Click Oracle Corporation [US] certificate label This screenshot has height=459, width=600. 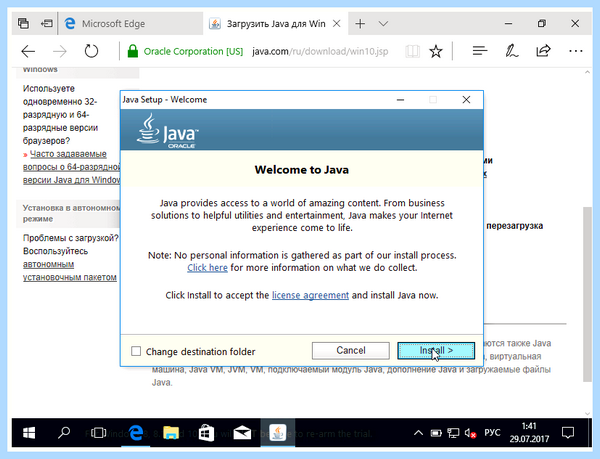(193, 51)
